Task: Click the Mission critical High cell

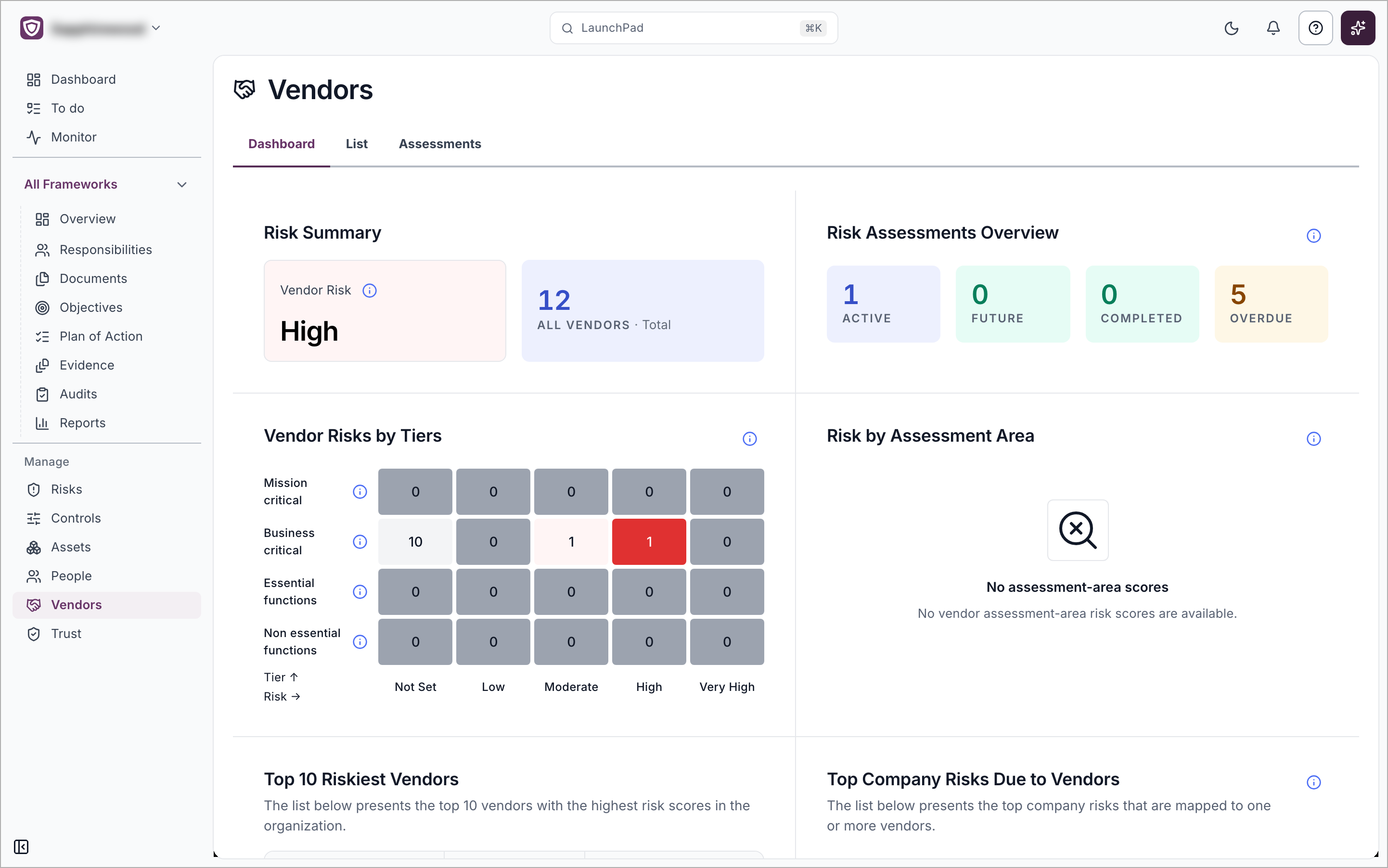Action: coord(649,492)
